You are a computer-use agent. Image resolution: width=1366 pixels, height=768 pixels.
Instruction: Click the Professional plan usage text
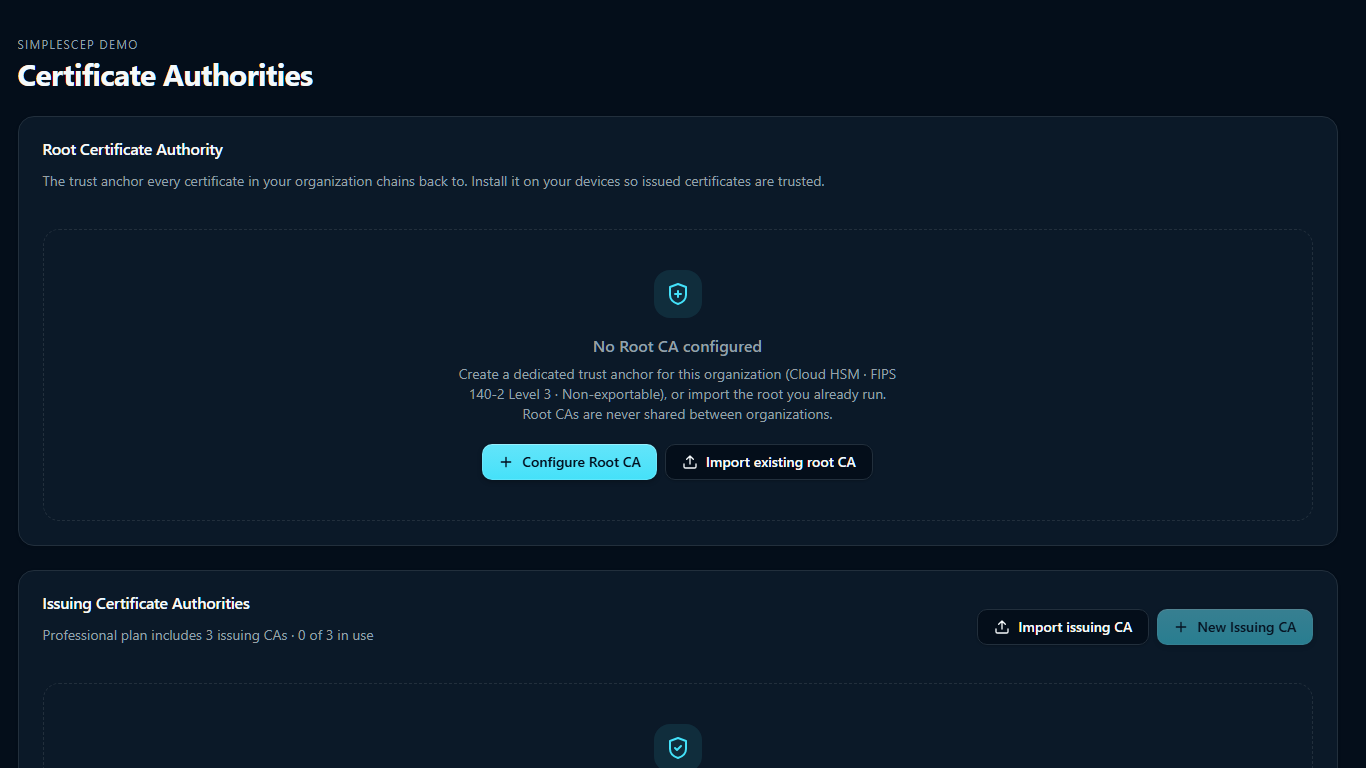208,635
